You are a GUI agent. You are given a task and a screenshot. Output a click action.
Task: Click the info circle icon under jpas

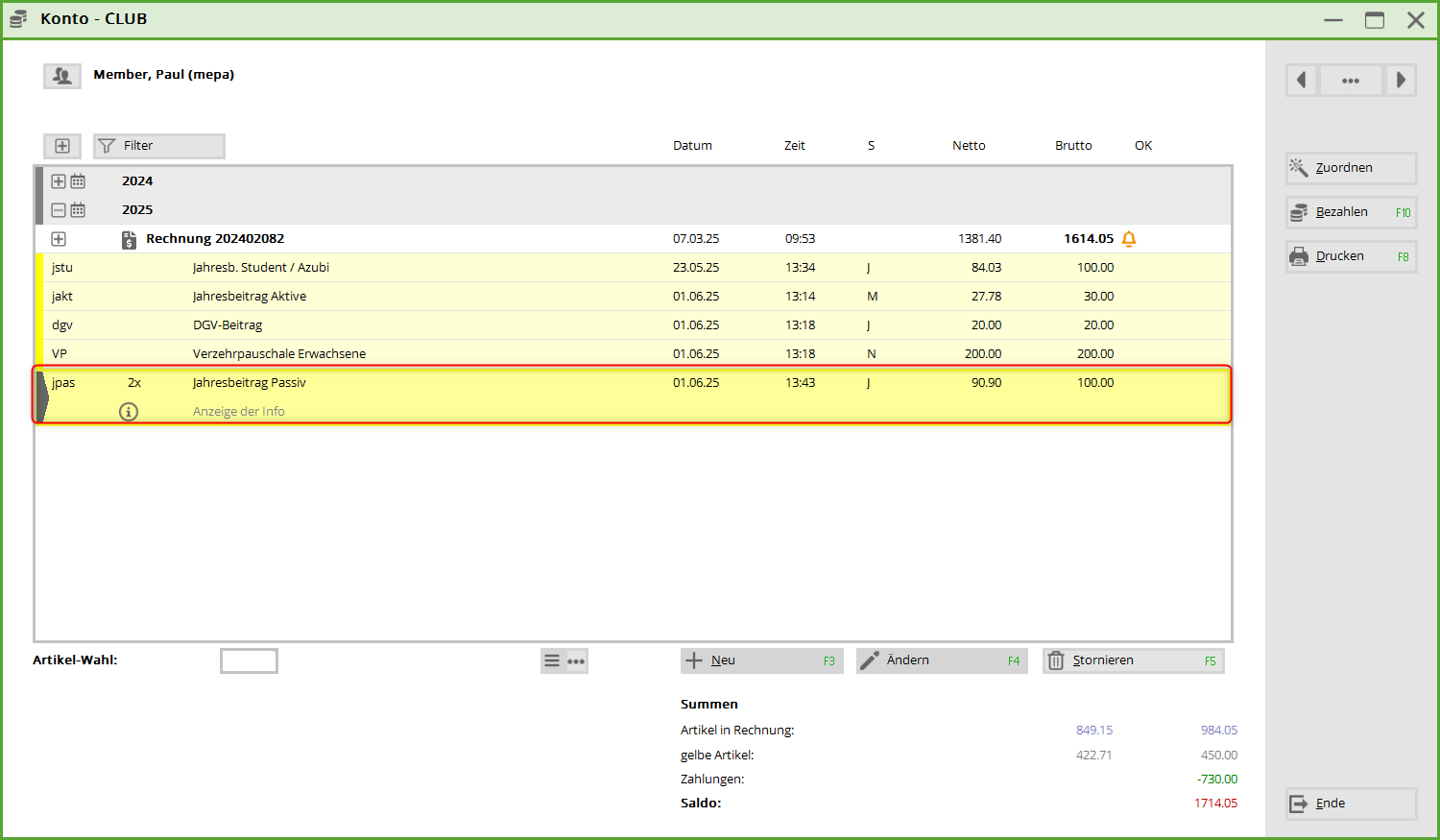tap(129, 412)
